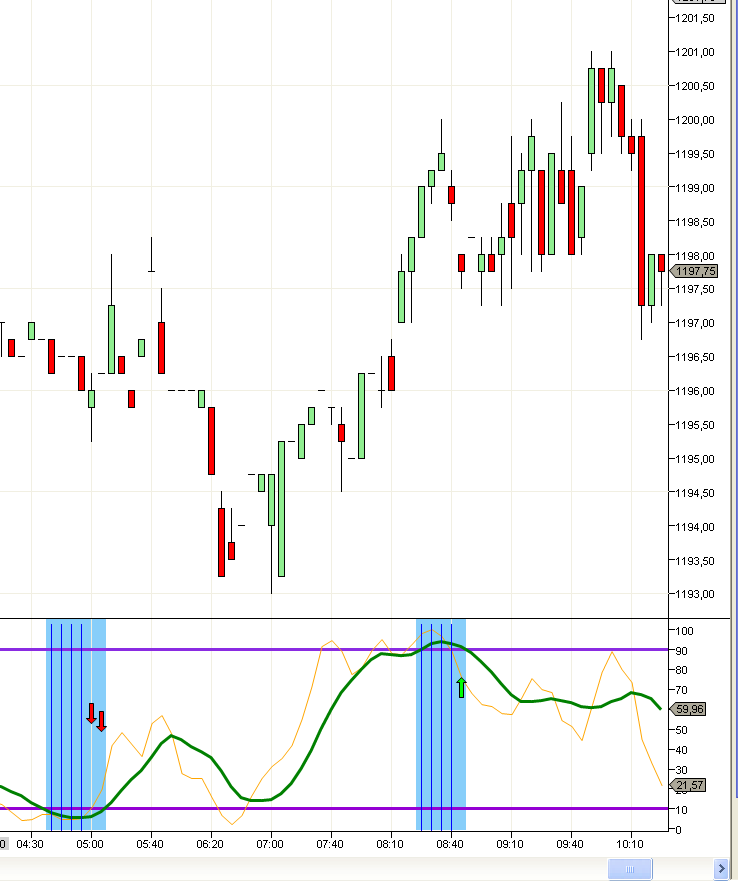This screenshot has width=738, height=881.
Task: Click the green up arrow signal marker
Action: pos(461,688)
